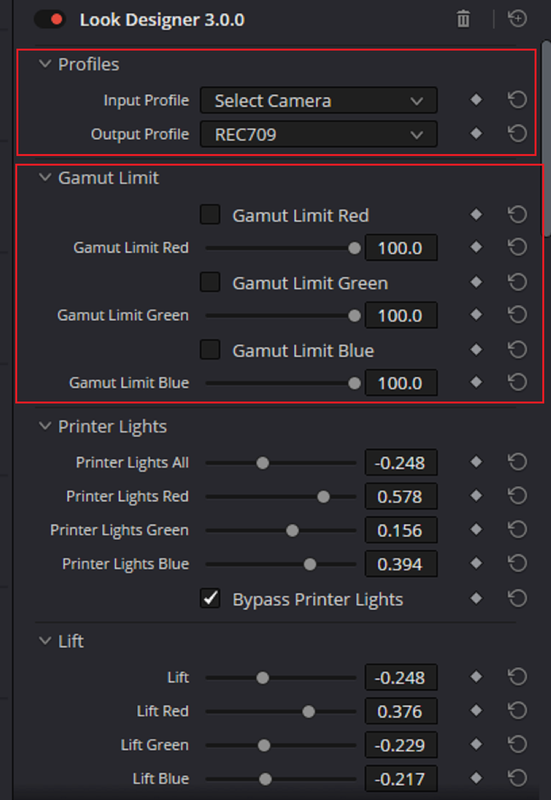Collapse the Profiles section
This screenshot has height=800, width=551.
click(x=45, y=64)
